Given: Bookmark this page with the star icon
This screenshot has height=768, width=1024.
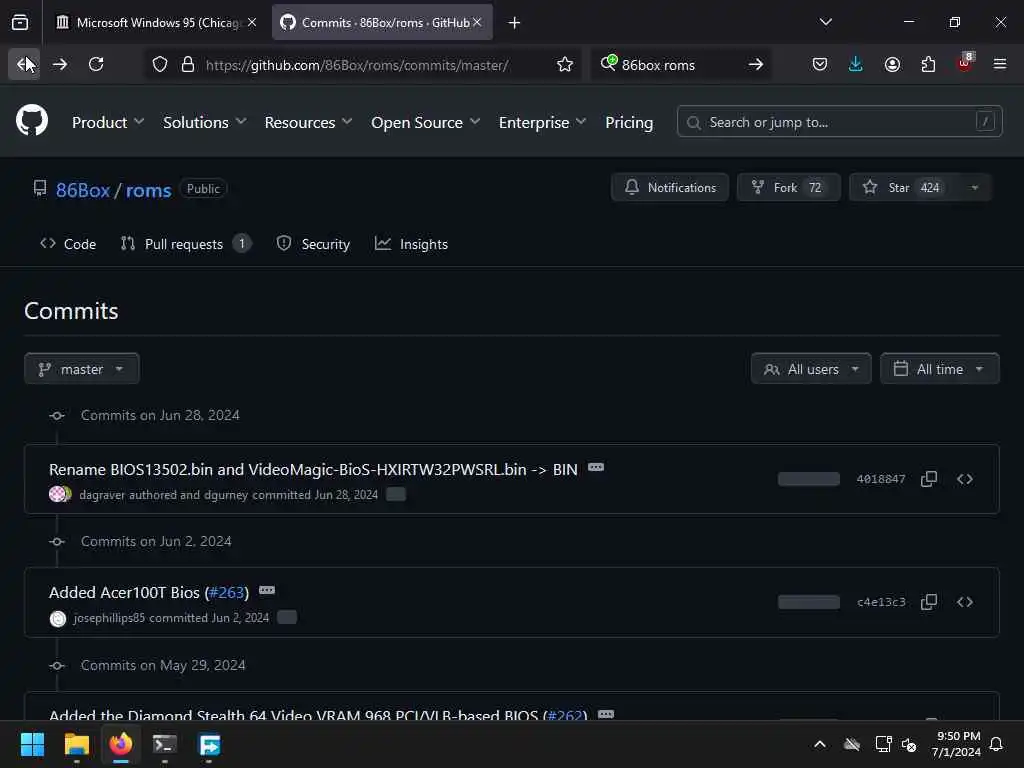Looking at the screenshot, I should tap(565, 65).
